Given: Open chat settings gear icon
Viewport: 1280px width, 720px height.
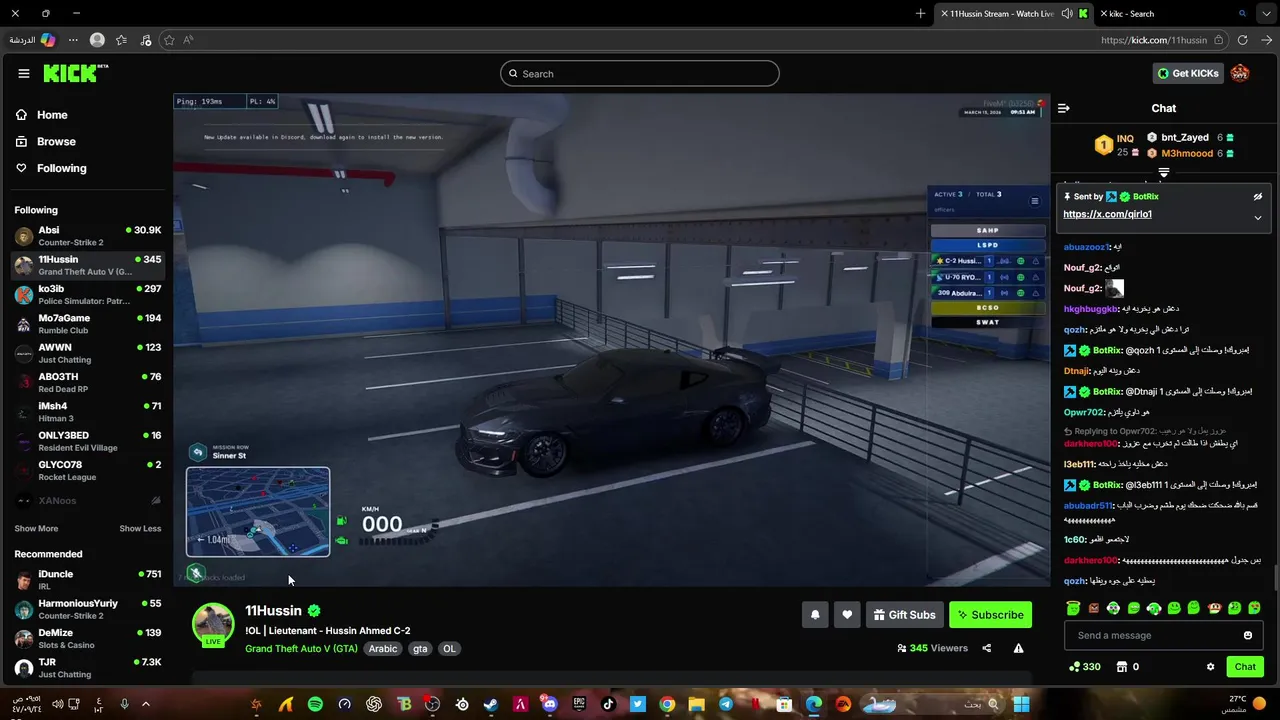Looking at the screenshot, I should (x=1210, y=667).
